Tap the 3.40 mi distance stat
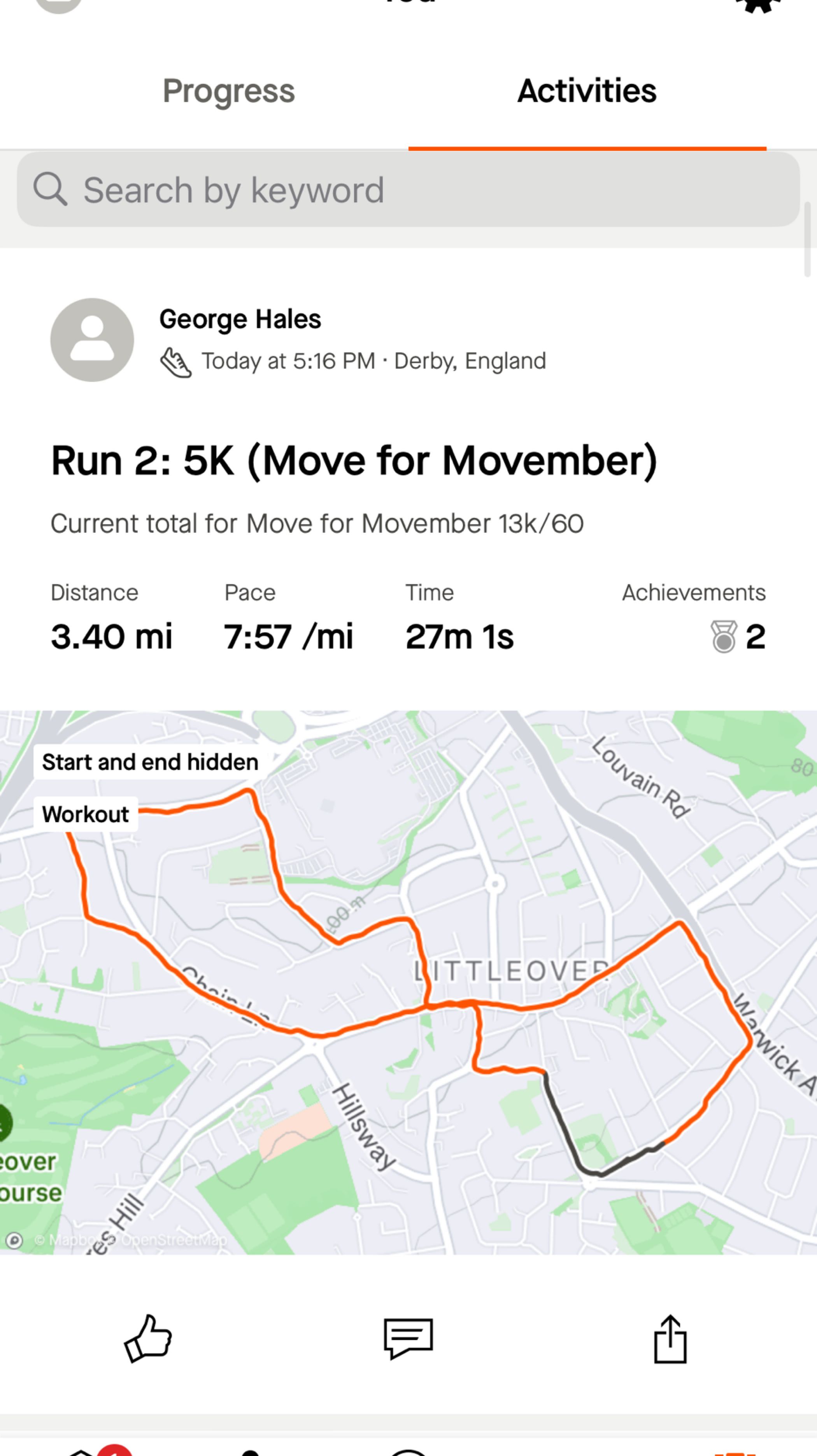Screen dimensions: 817x1456 pos(111,637)
